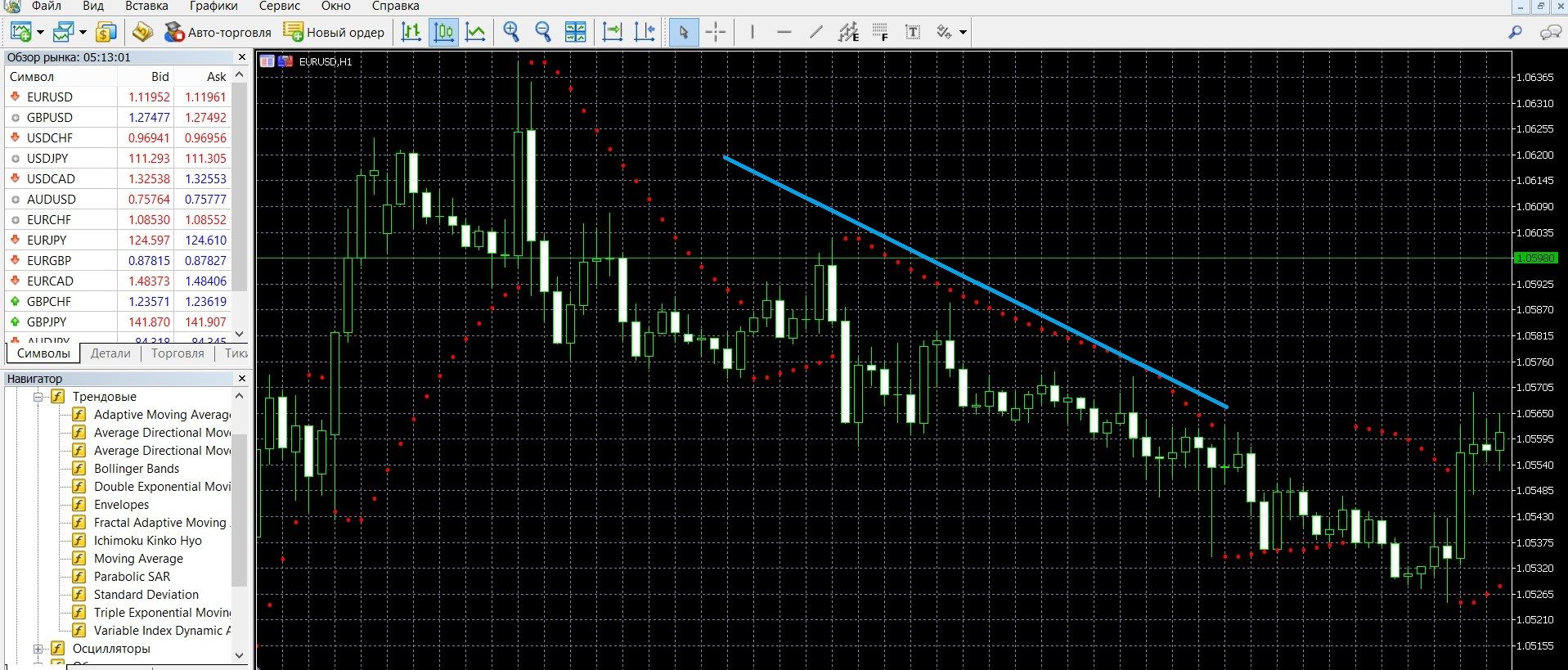
Task: Open the Profiles toolbar icon
Action: coord(62,32)
